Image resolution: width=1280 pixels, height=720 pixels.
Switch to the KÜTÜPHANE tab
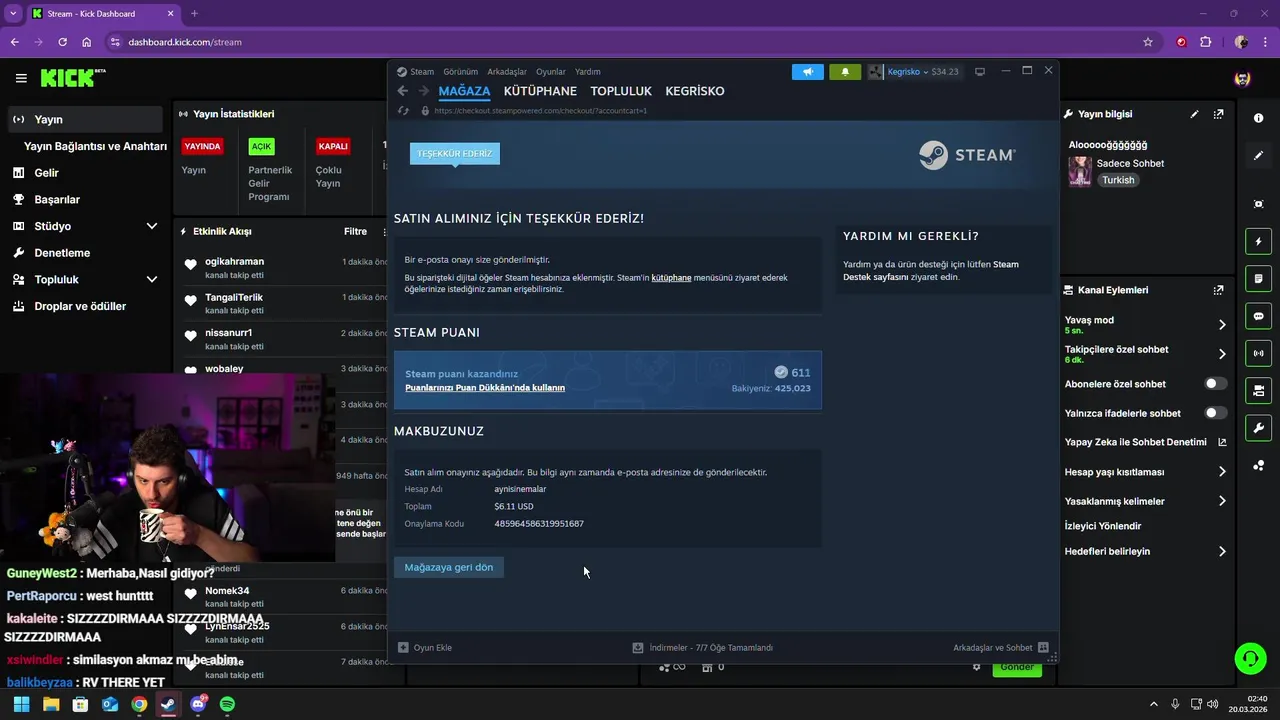540,91
